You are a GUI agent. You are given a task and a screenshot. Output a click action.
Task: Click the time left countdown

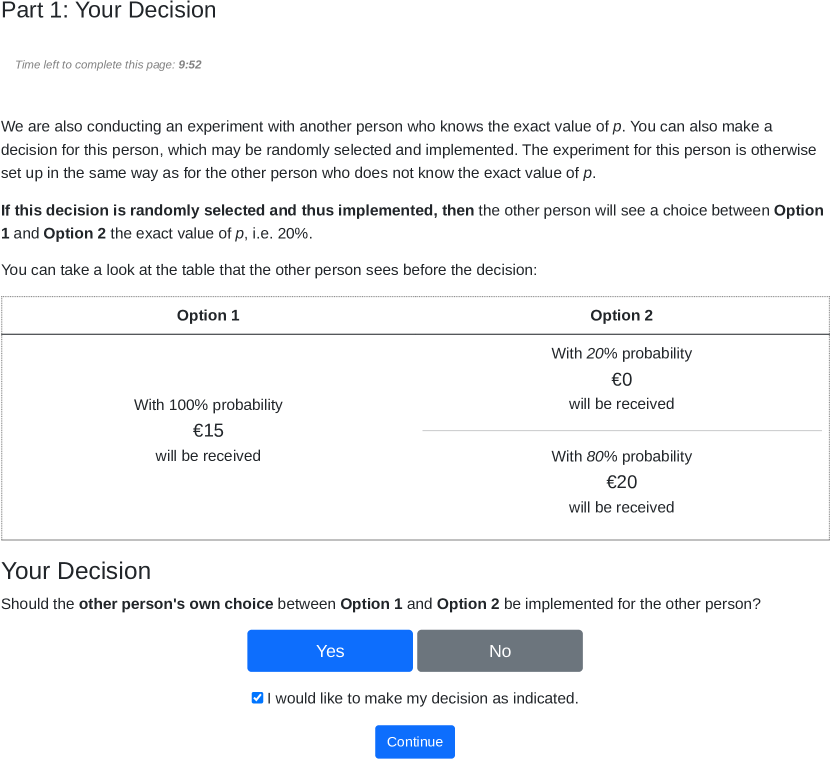tap(108, 64)
